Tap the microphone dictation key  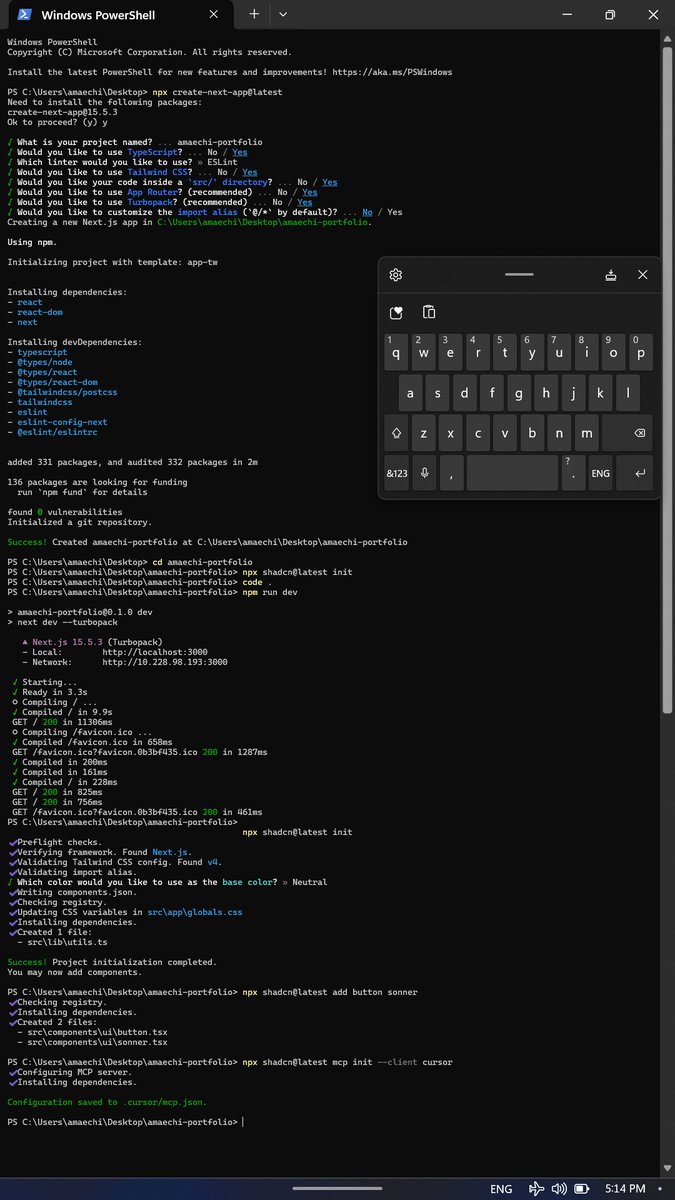pos(424,473)
